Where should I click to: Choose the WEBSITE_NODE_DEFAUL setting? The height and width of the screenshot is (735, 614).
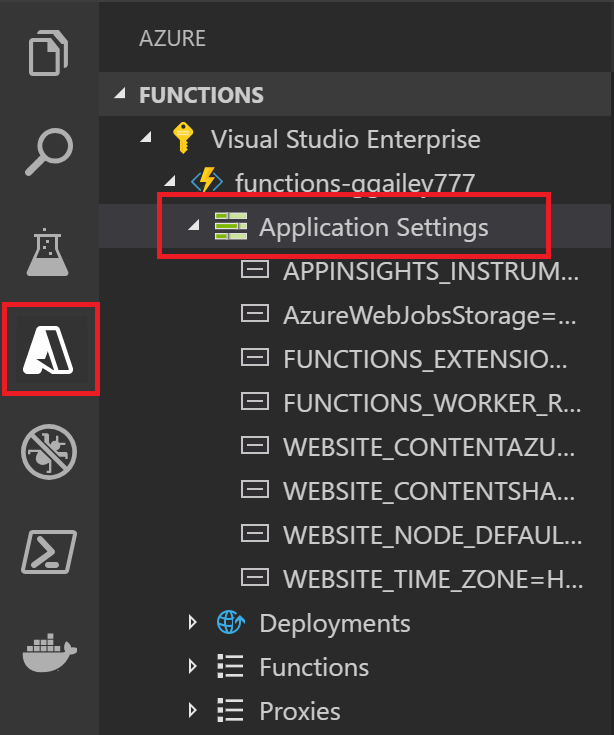pos(430,535)
